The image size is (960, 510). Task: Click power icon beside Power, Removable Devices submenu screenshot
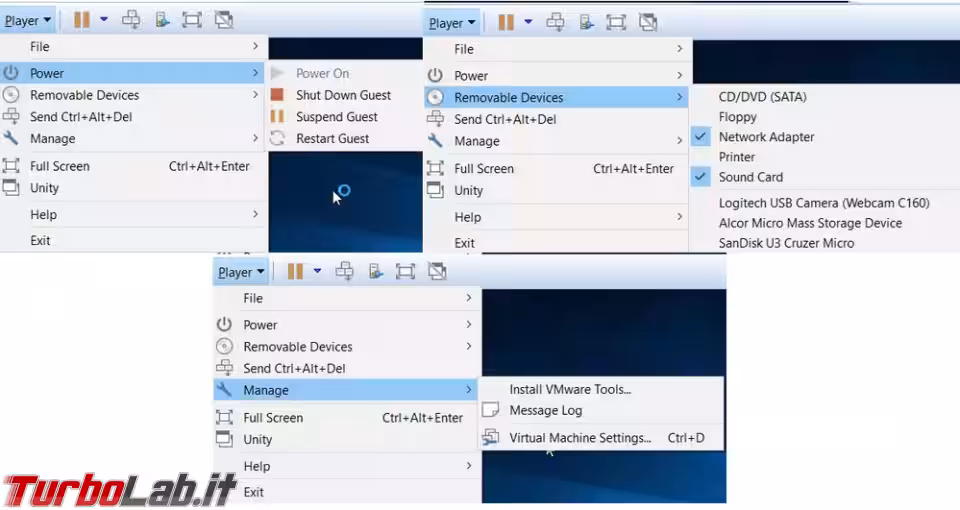pos(435,75)
